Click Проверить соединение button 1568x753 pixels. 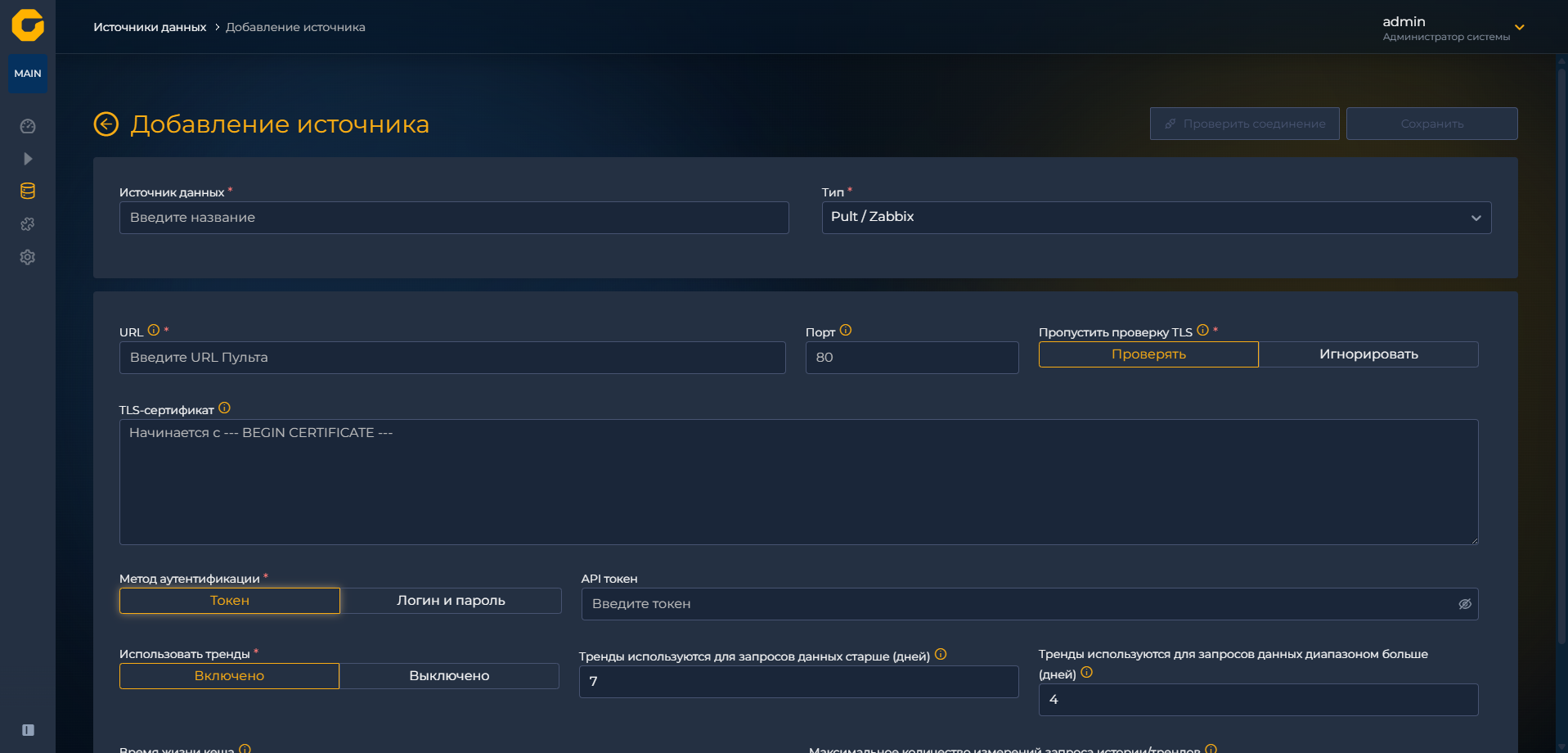(1245, 124)
